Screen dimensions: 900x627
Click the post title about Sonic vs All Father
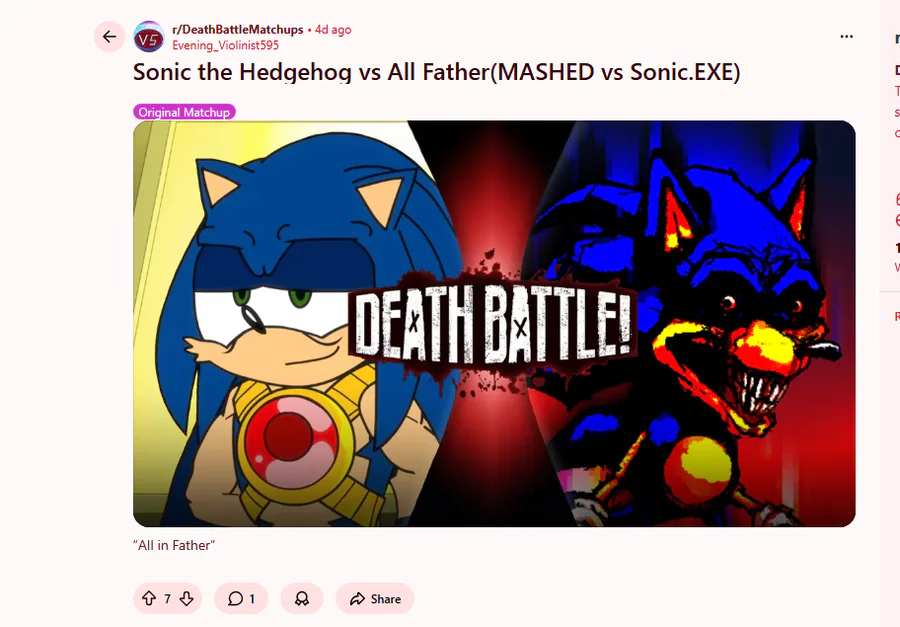point(436,72)
